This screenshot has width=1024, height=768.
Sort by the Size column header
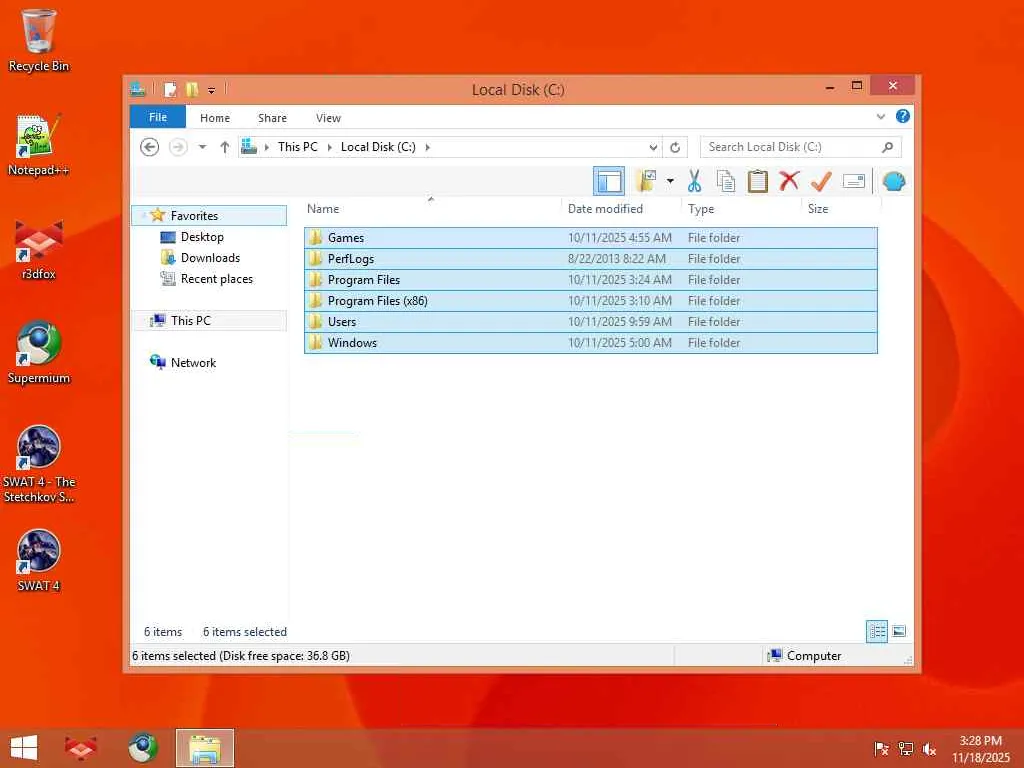tap(841, 209)
